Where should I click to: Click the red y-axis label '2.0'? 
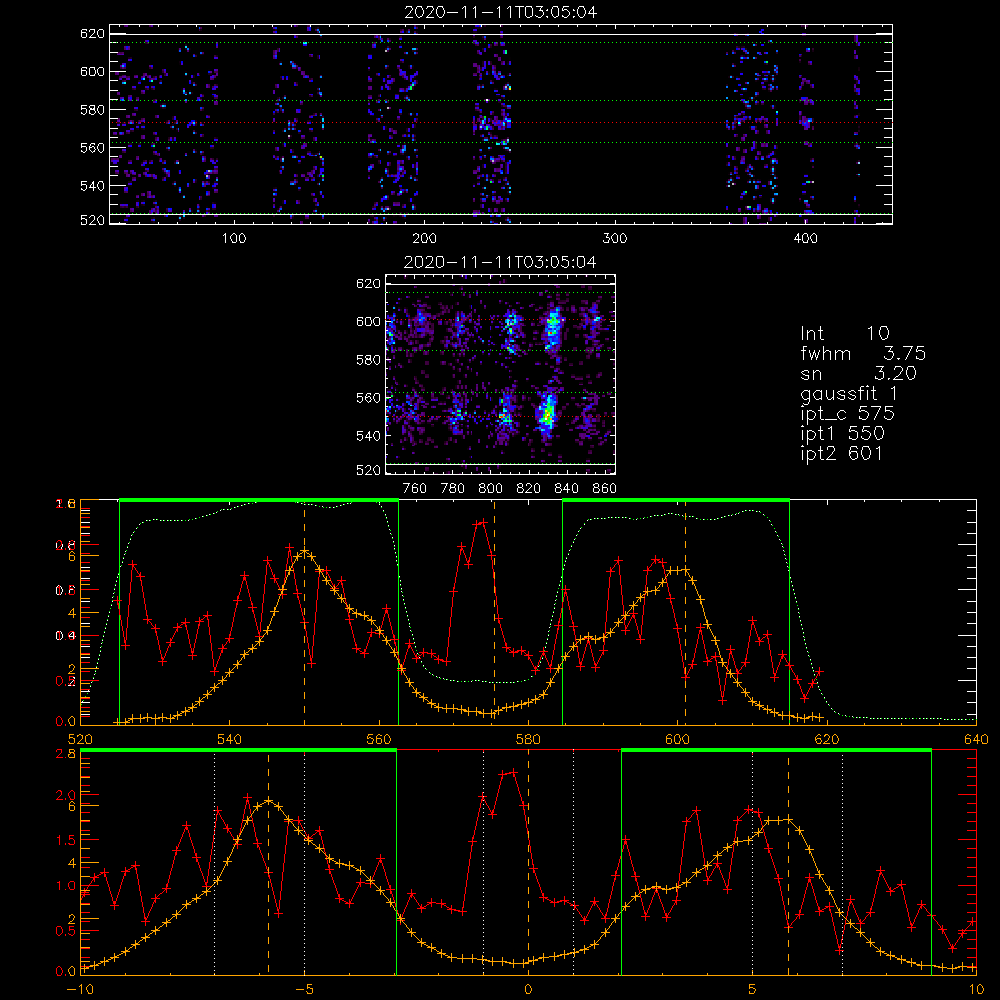pos(66,795)
